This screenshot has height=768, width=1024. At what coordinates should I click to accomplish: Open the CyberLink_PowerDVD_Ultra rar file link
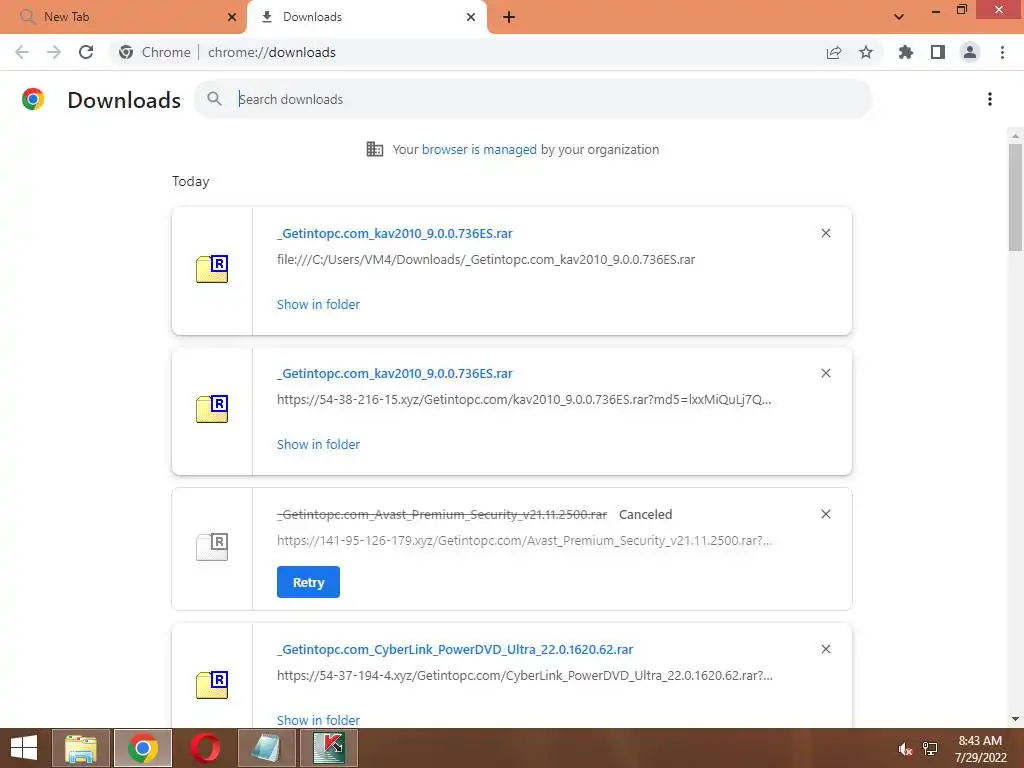[455, 650]
